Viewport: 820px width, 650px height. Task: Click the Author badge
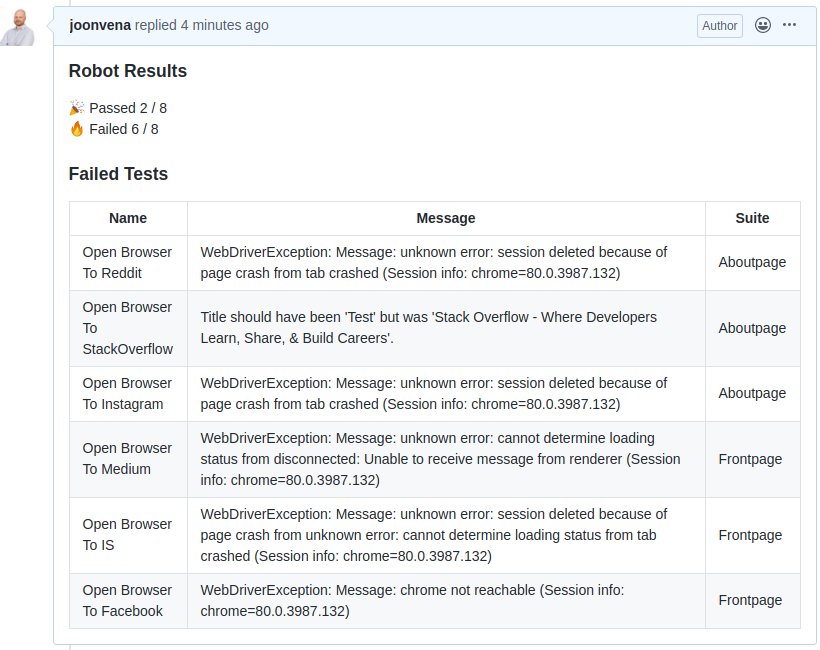click(x=720, y=26)
